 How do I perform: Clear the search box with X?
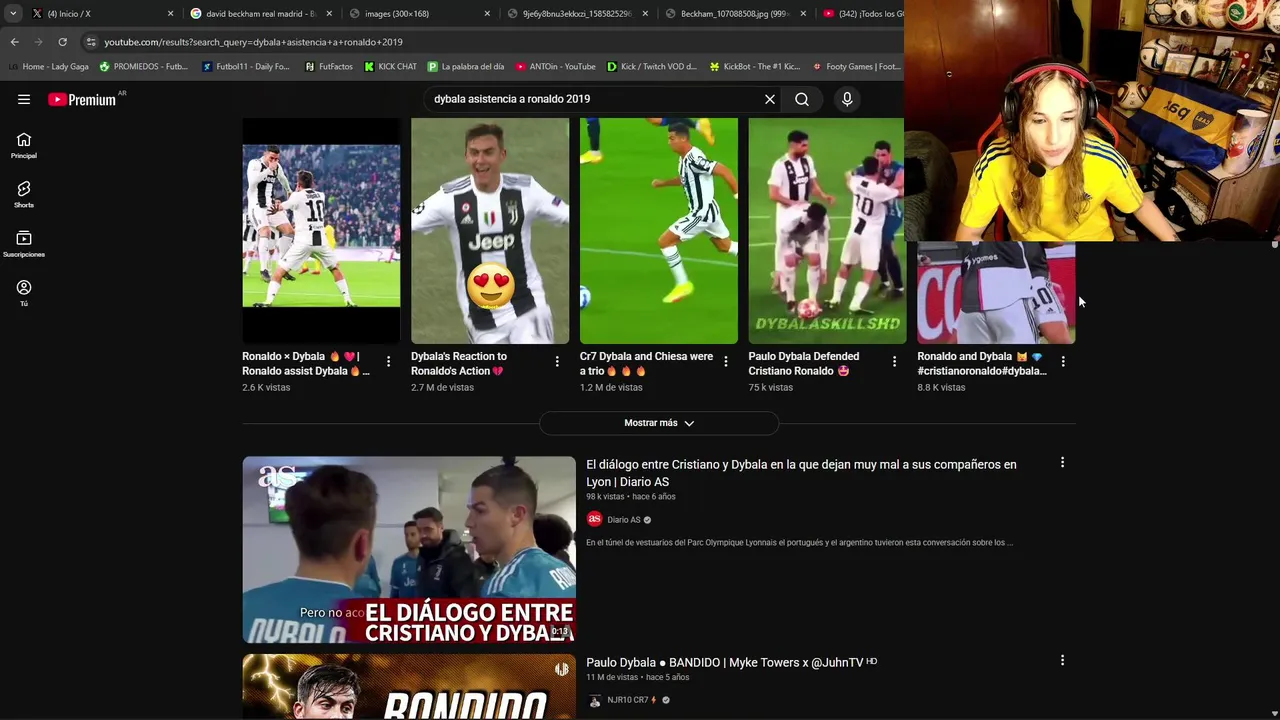click(770, 99)
